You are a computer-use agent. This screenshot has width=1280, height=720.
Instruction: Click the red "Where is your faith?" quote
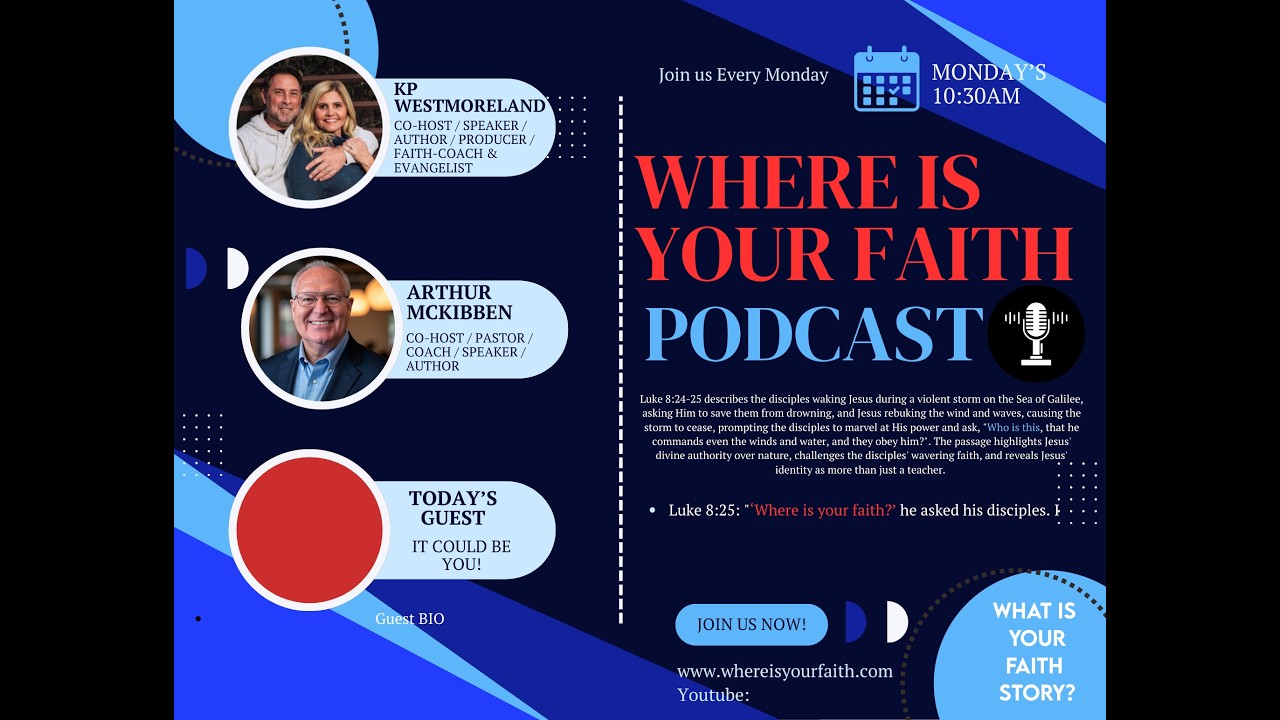(x=822, y=510)
